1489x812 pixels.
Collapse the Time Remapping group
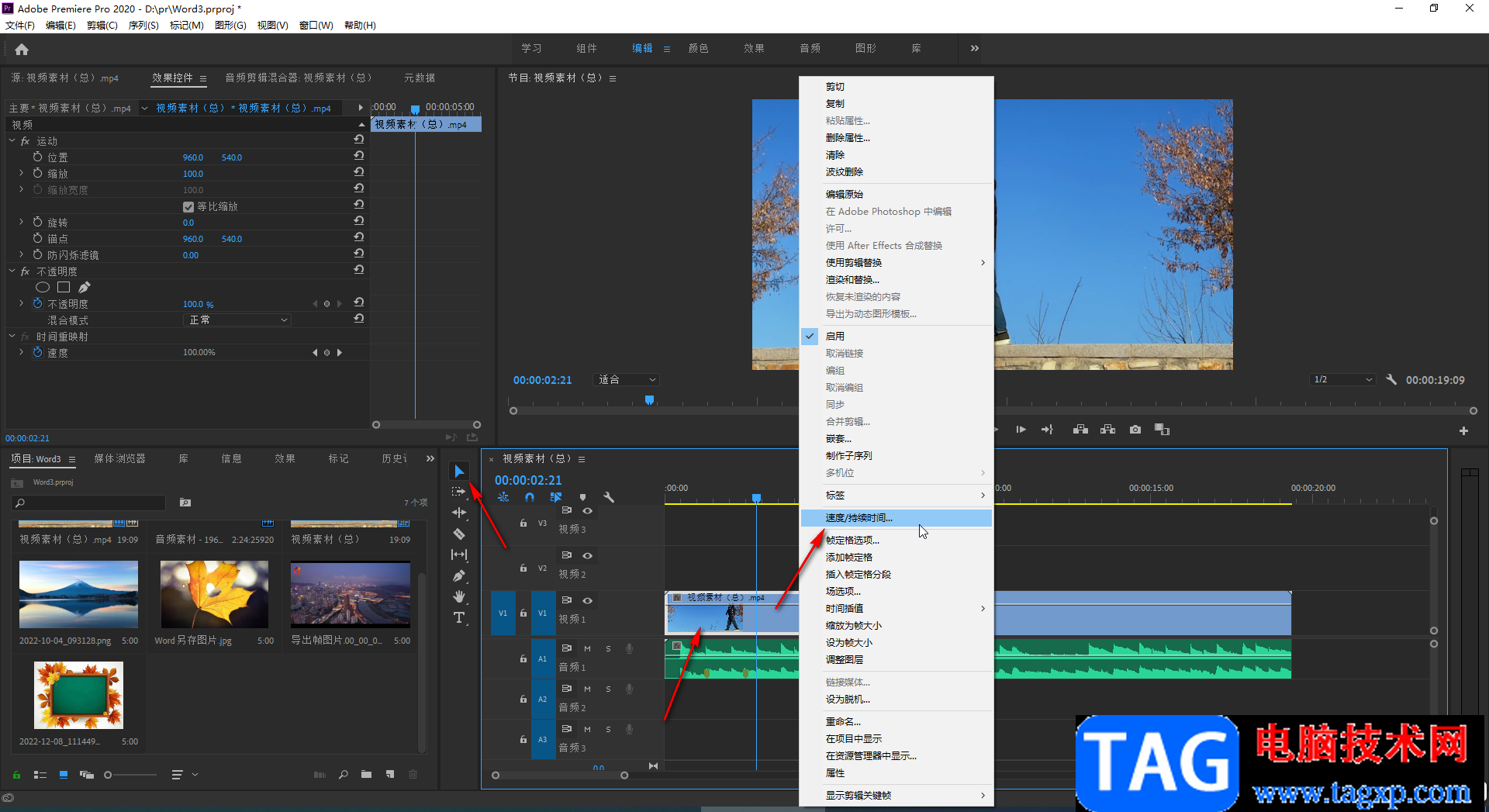[x=12, y=336]
